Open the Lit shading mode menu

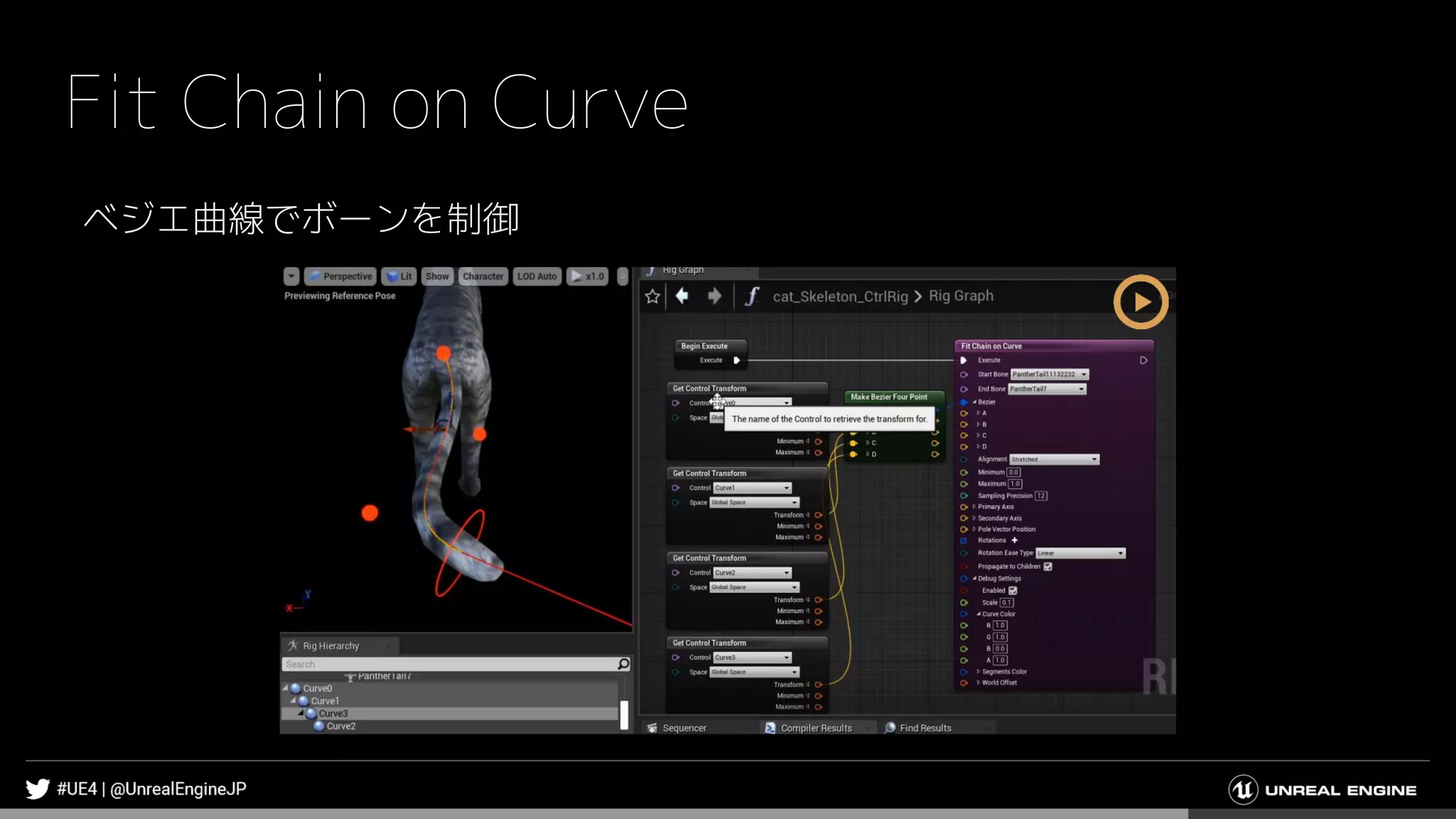[399, 277]
